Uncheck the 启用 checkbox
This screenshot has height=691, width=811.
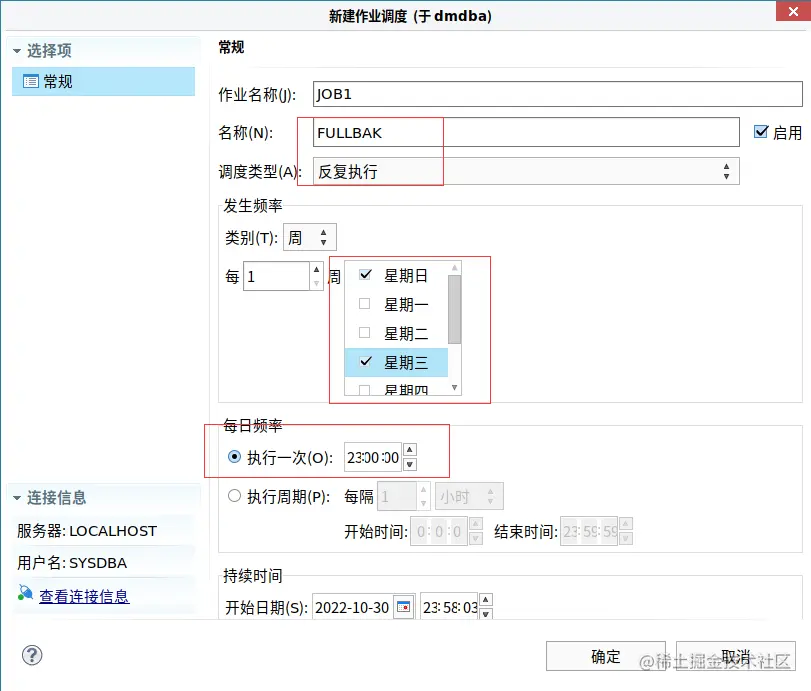(x=763, y=131)
